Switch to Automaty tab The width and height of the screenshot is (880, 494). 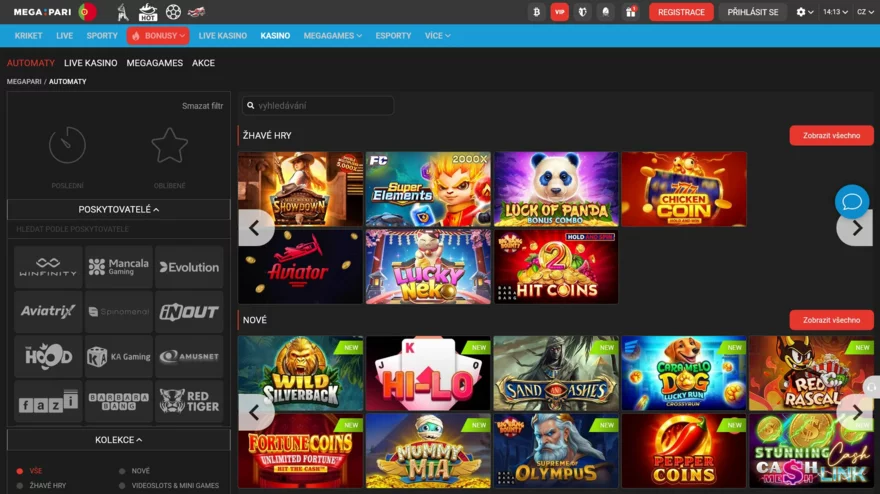click(31, 63)
